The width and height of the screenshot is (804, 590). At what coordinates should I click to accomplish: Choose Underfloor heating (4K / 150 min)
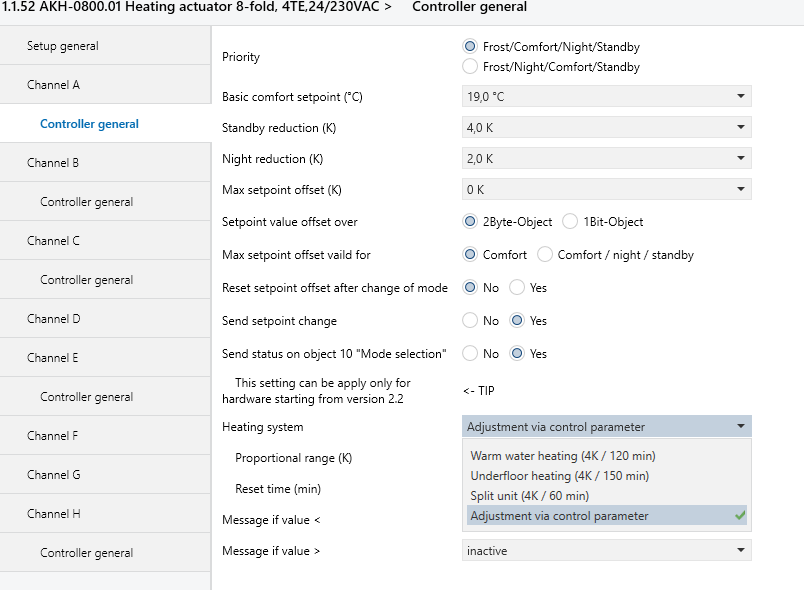(559, 476)
